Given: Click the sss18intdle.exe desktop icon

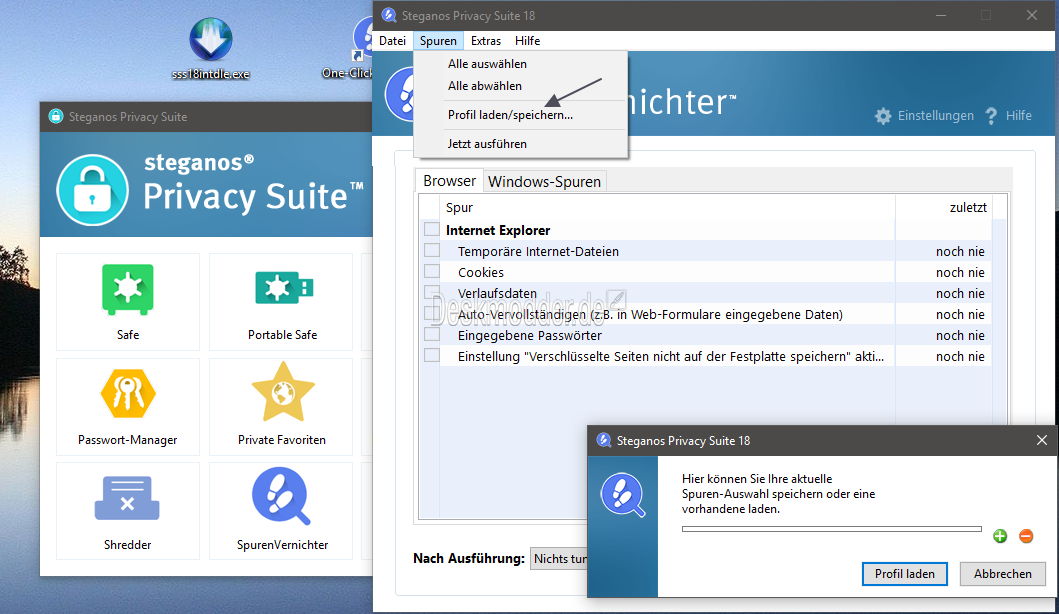Looking at the screenshot, I should (211, 40).
